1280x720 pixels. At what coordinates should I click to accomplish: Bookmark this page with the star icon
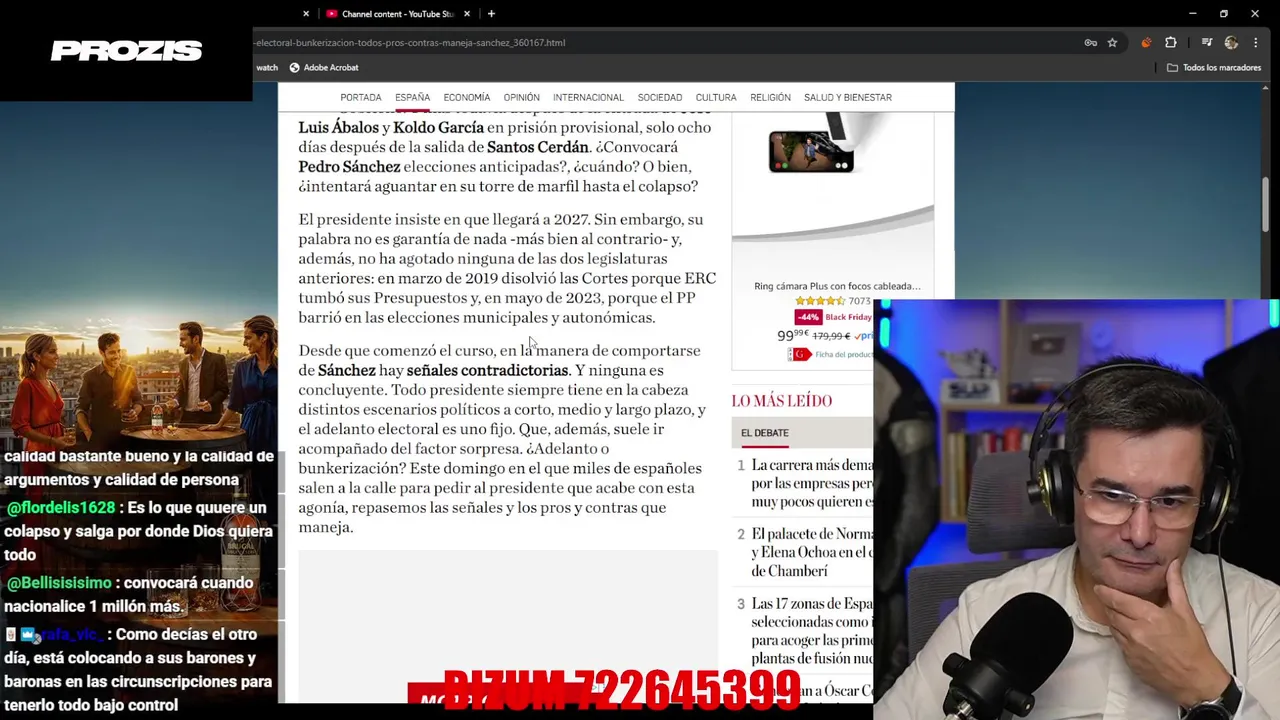(x=1112, y=43)
